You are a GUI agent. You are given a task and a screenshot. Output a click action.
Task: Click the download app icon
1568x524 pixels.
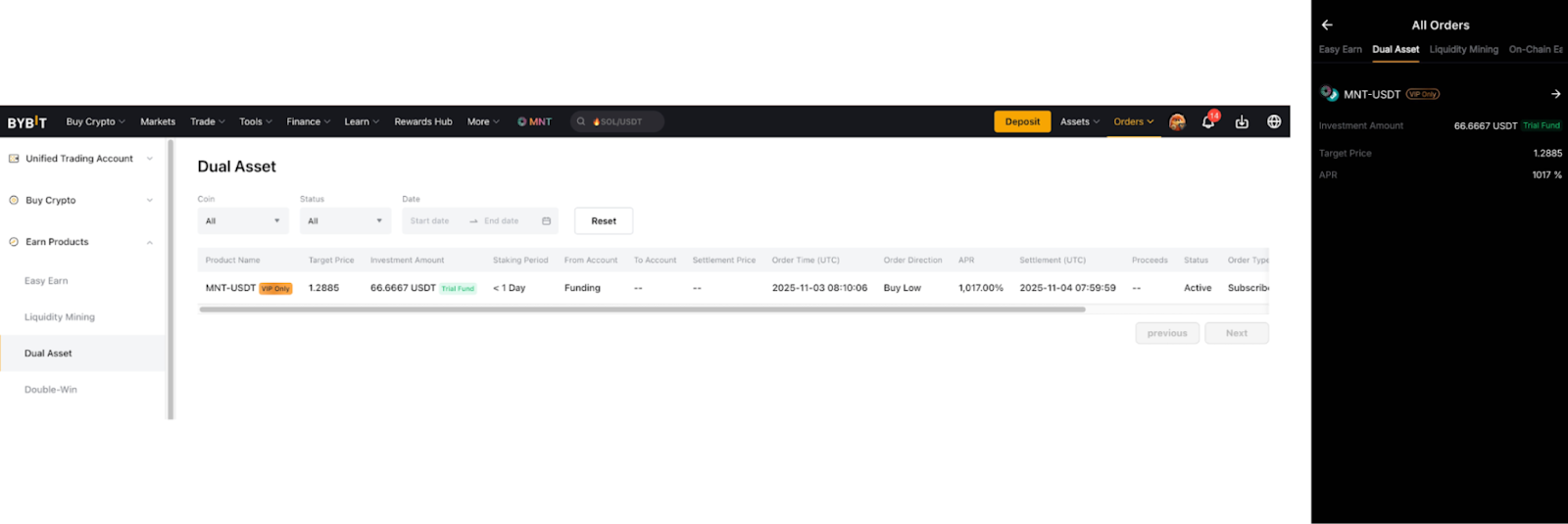click(1242, 121)
